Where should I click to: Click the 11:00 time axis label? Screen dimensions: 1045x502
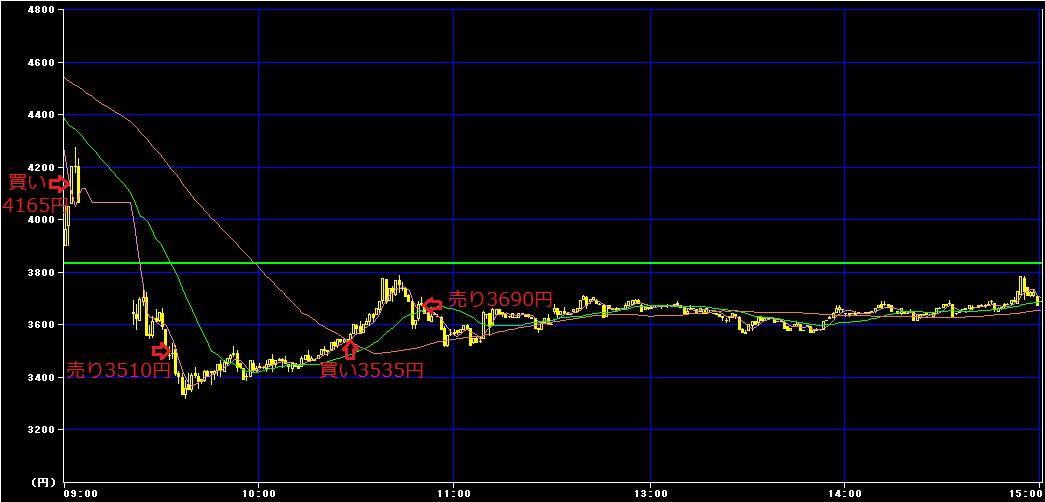pyautogui.click(x=454, y=494)
